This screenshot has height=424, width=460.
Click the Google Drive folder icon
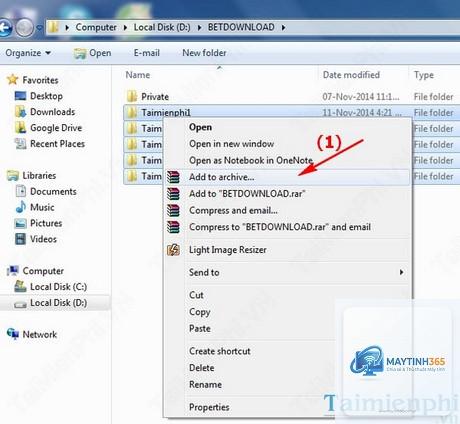coord(20,128)
